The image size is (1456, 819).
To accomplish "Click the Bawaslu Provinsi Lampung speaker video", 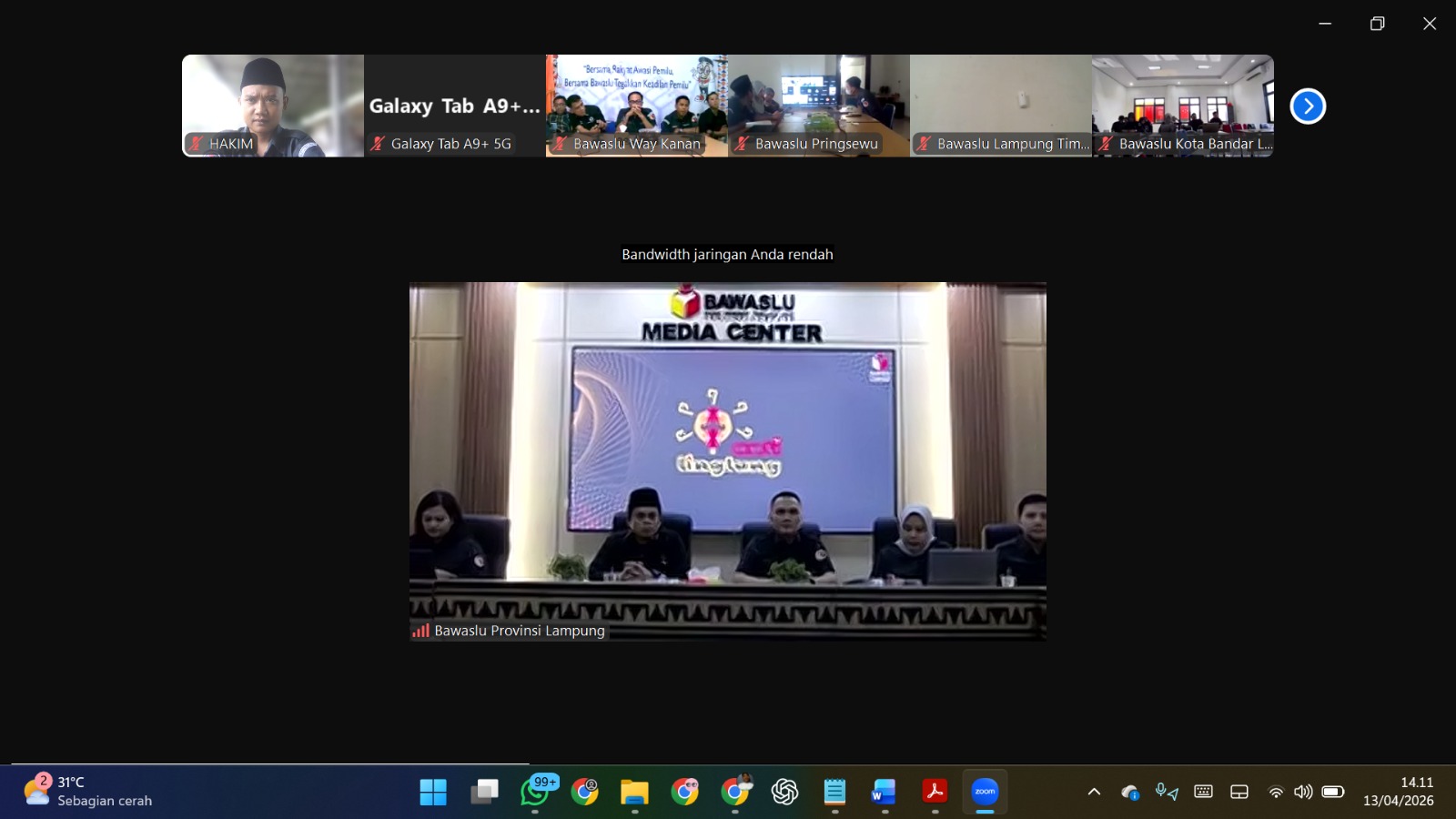I will pyautogui.click(x=728, y=460).
